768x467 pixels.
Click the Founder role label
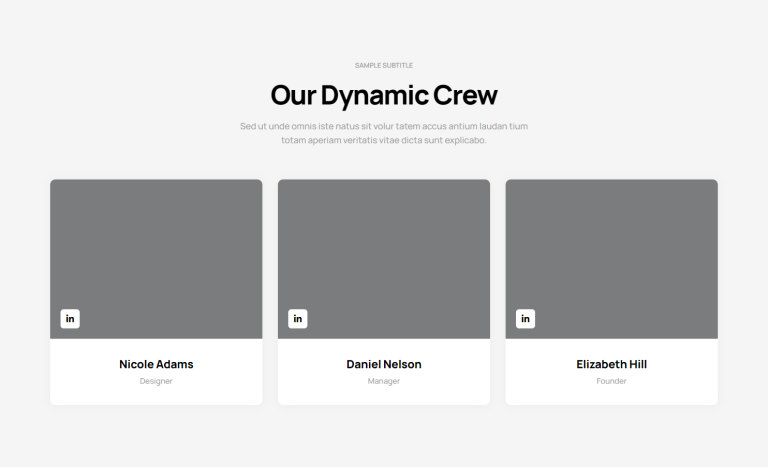(612, 381)
